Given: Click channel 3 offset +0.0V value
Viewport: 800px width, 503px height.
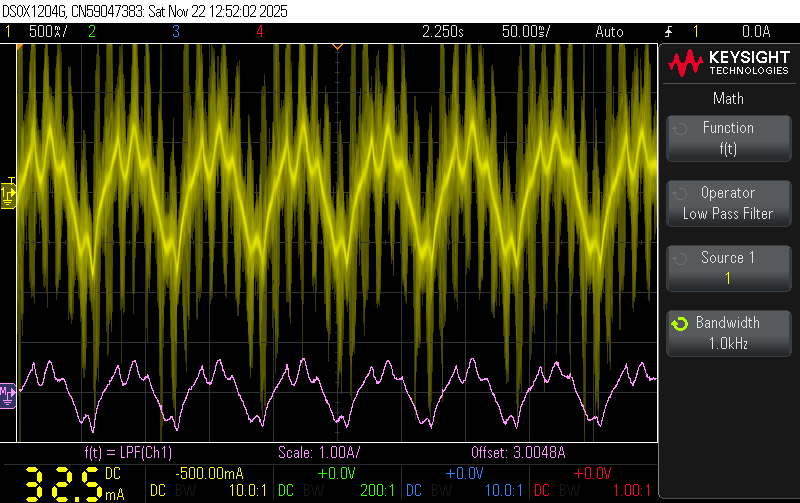Looking at the screenshot, I should 464,473.
